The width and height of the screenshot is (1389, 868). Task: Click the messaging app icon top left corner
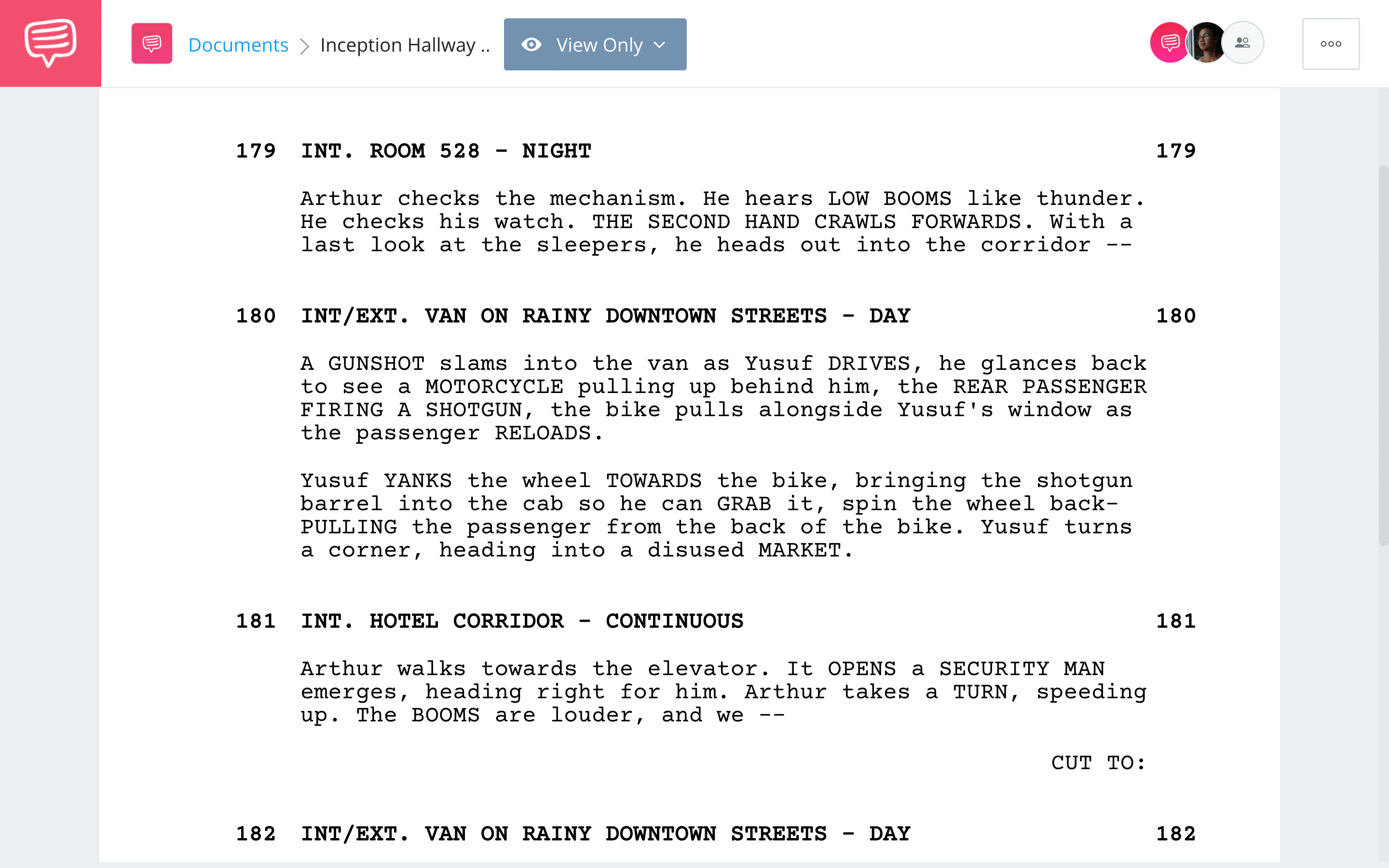(x=50, y=43)
